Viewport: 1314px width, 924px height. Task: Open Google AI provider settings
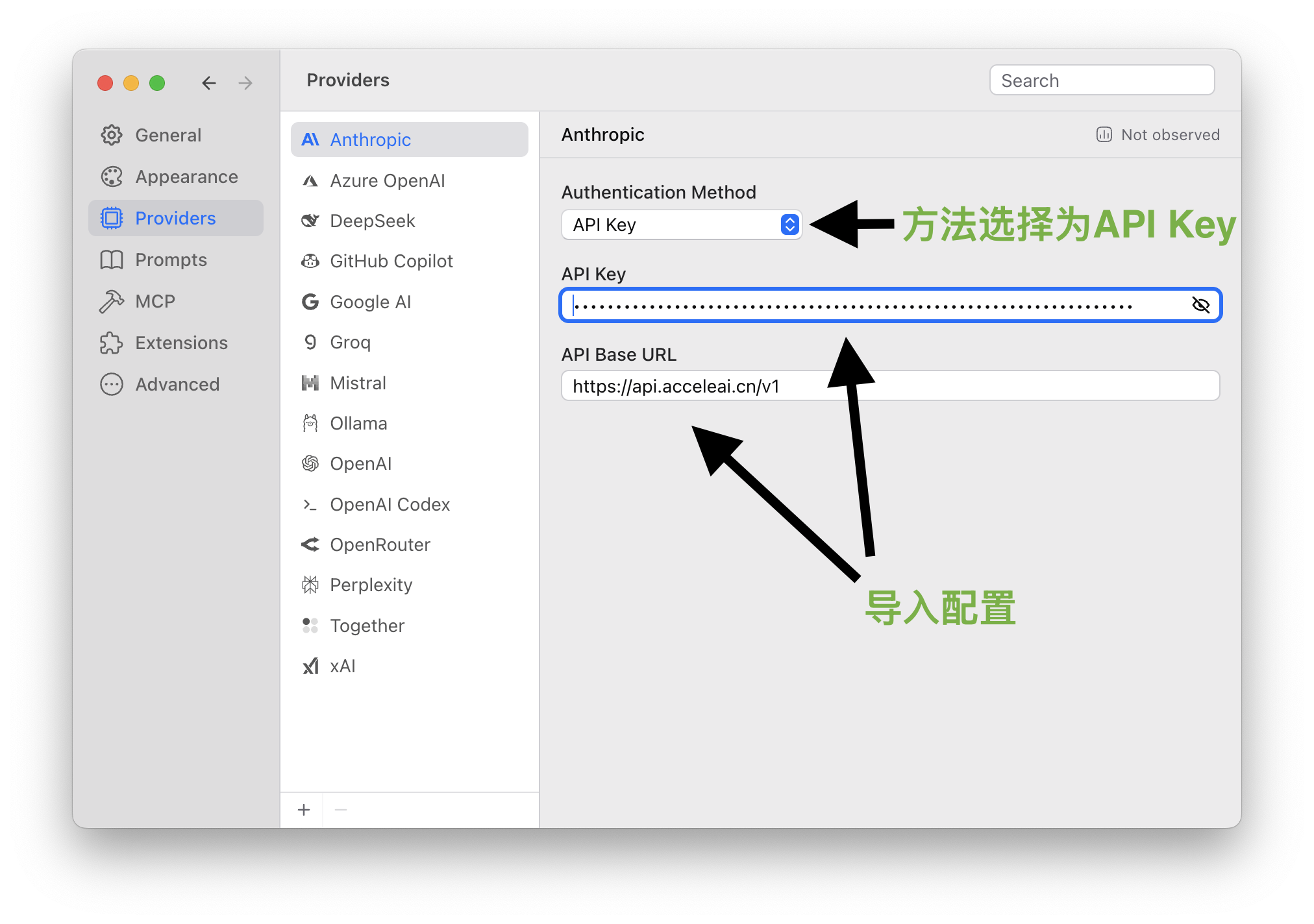pyautogui.click(x=370, y=302)
